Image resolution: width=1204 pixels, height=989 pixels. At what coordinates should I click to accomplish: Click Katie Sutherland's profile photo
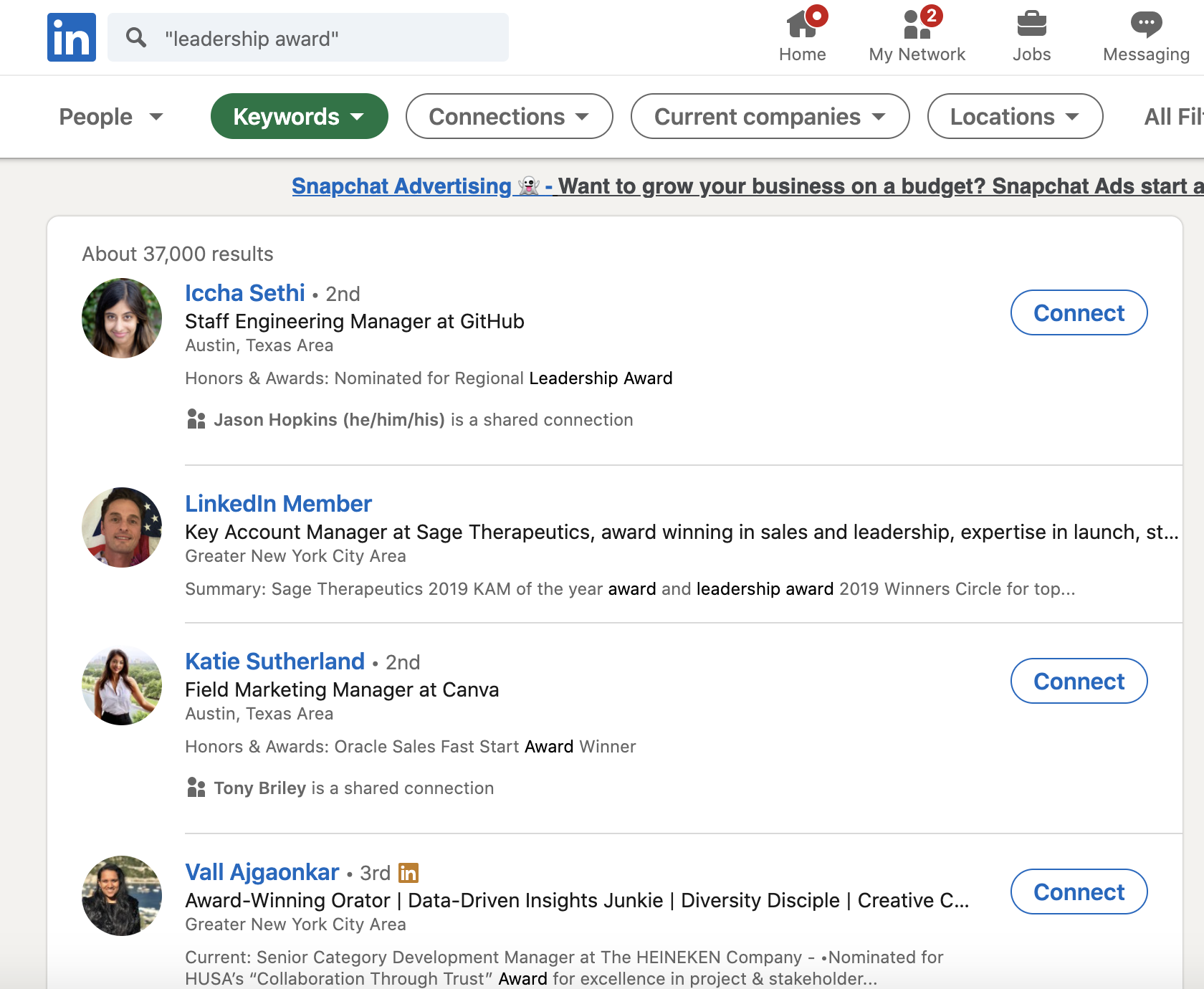click(122, 685)
